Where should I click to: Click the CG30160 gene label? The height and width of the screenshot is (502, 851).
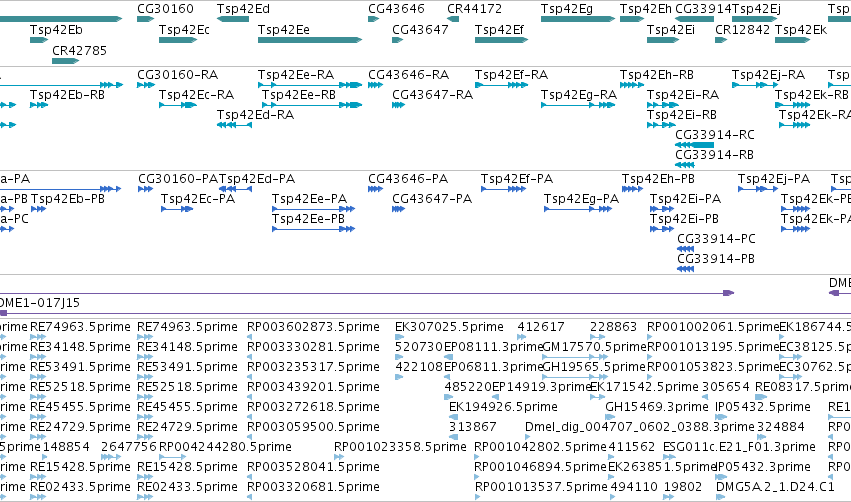click(165, 9)
